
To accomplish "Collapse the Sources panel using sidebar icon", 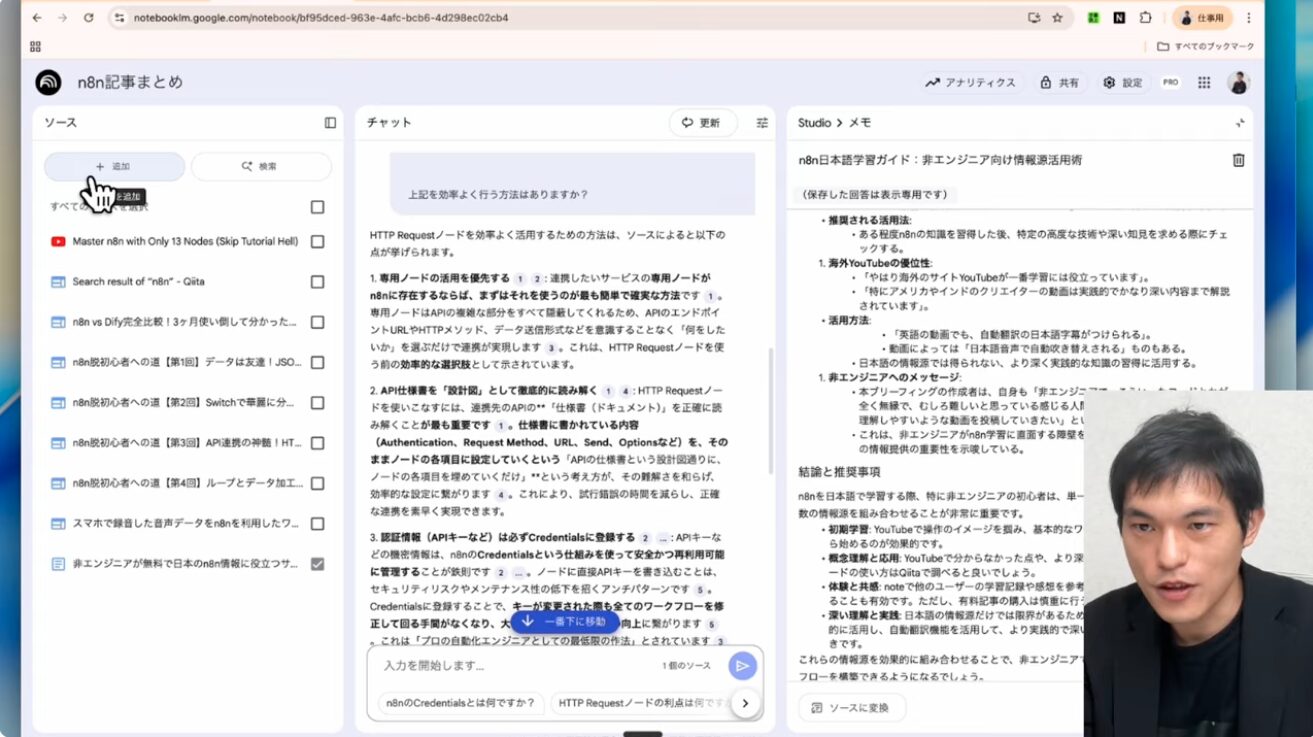I will 330,123.
